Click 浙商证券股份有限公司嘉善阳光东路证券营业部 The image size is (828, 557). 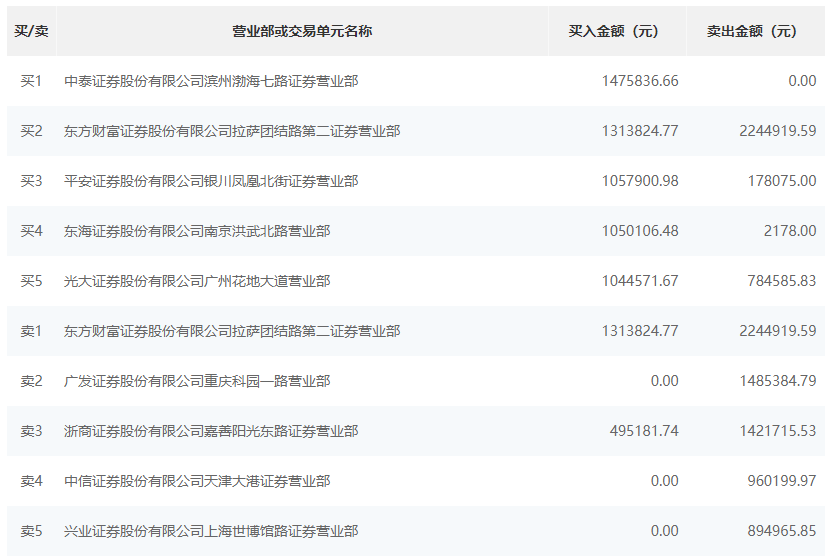click(x=211, y=431)
